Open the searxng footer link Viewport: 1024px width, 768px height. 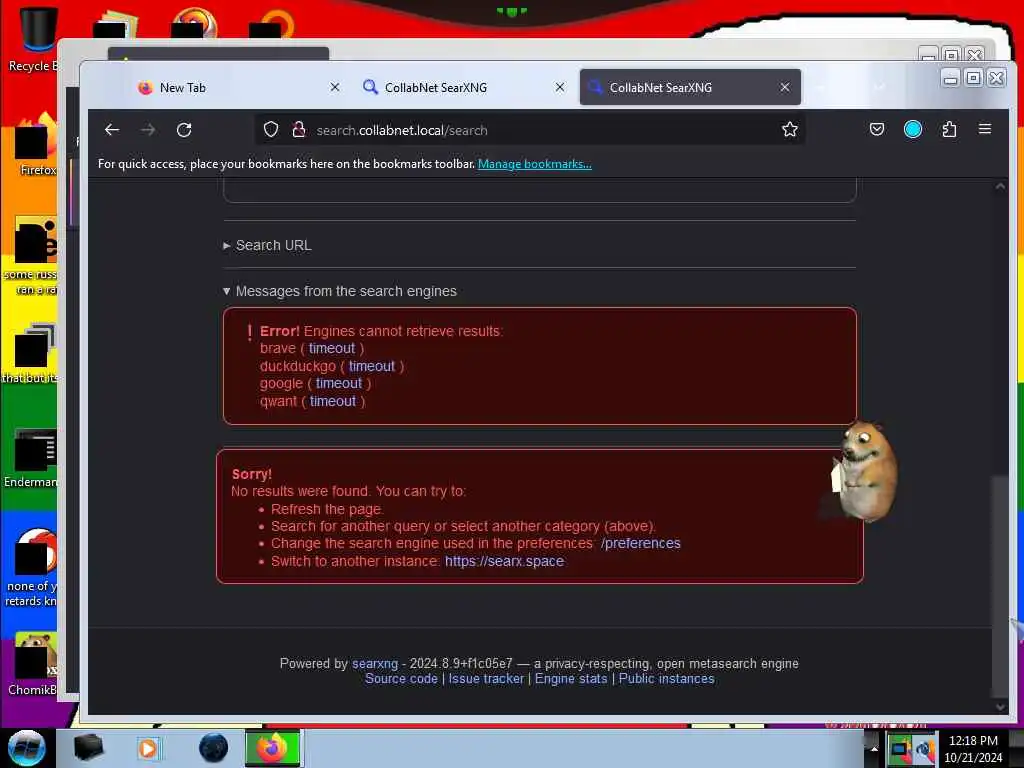pos(375,664)
